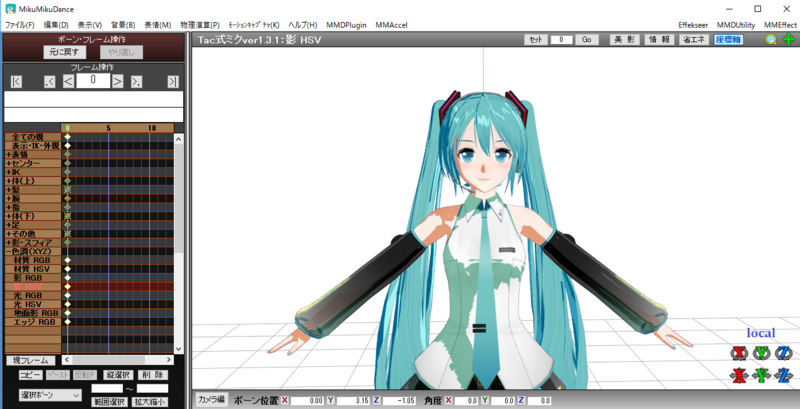Open the 選択ボーン dropdown
This screenshot has height=409, width=800.
(x=50, y=395)
